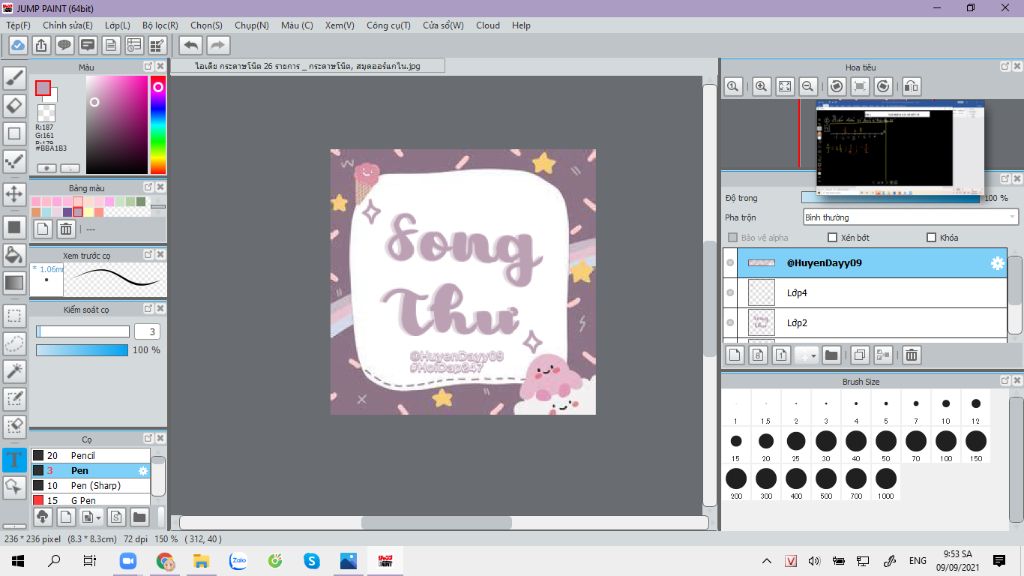Tick the Khóa lock checkbox
Viewport: 1024px width, 576px height.
pos(931,238)
